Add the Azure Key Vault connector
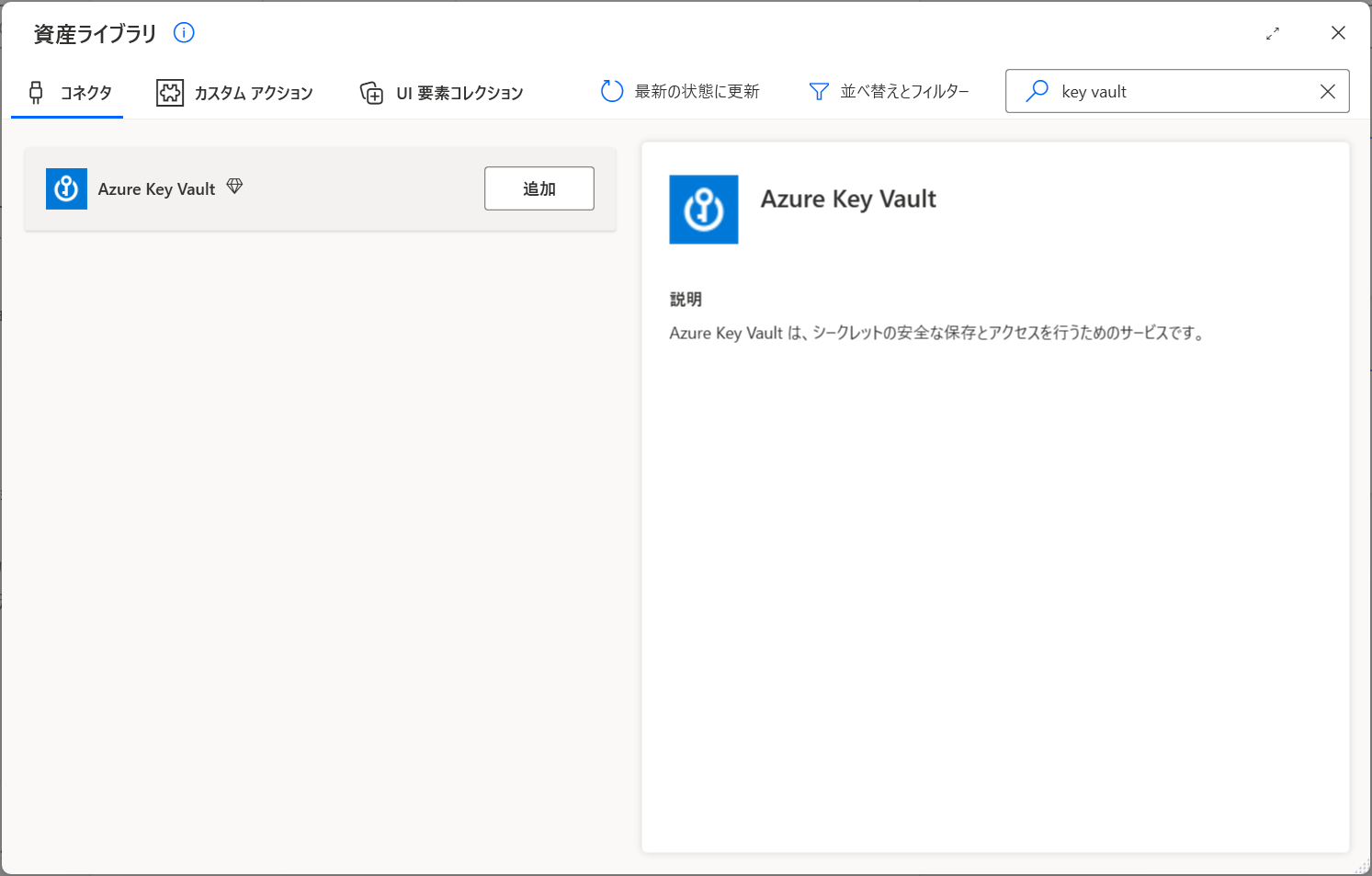 pos(539,188)
